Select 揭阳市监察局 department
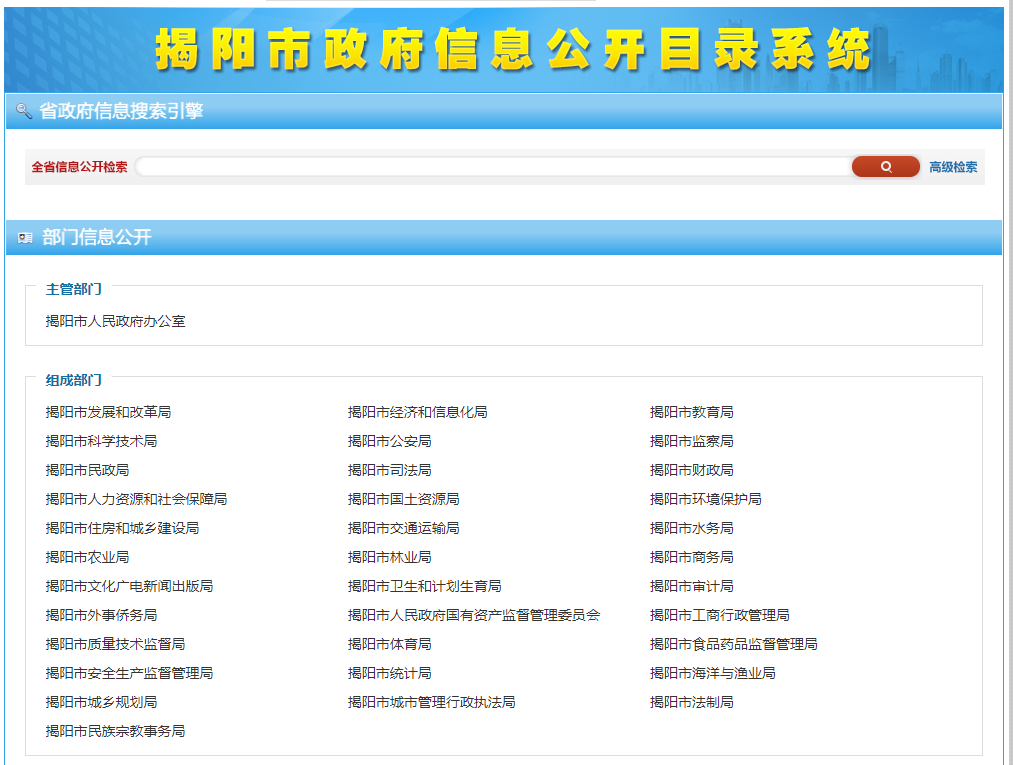 pos(691,441)
